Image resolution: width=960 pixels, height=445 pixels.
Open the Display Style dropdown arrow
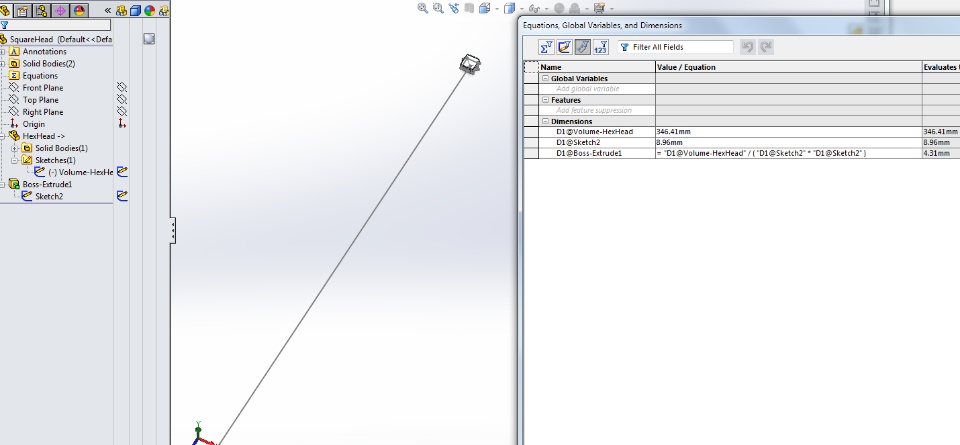[522, 9]
